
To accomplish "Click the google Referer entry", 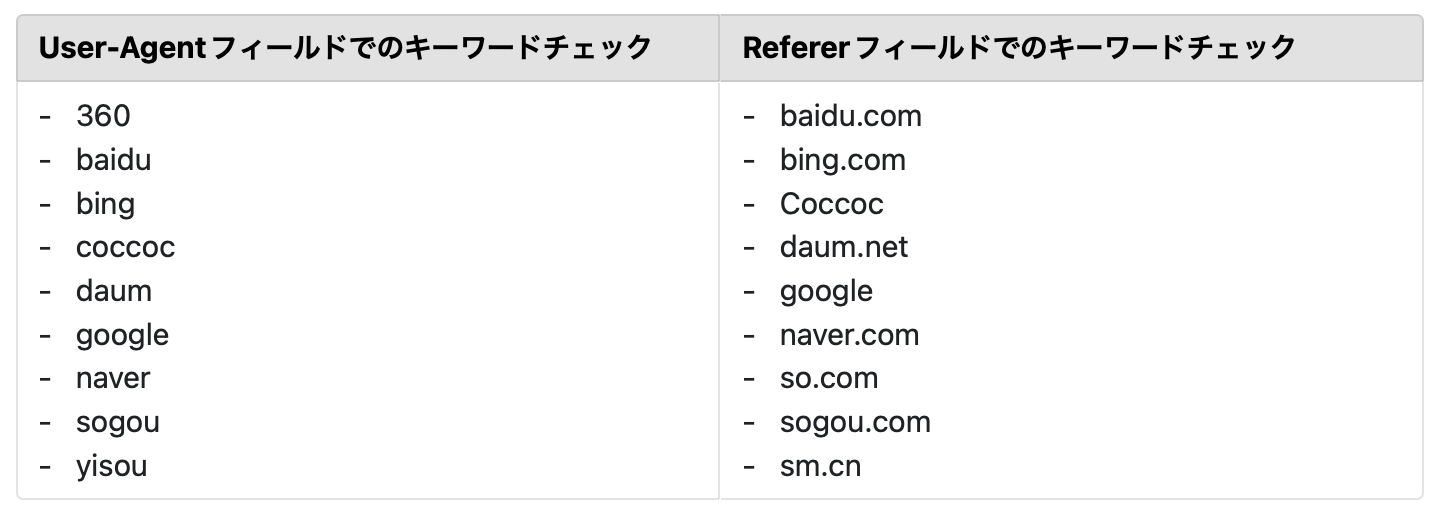I will 826,292.
